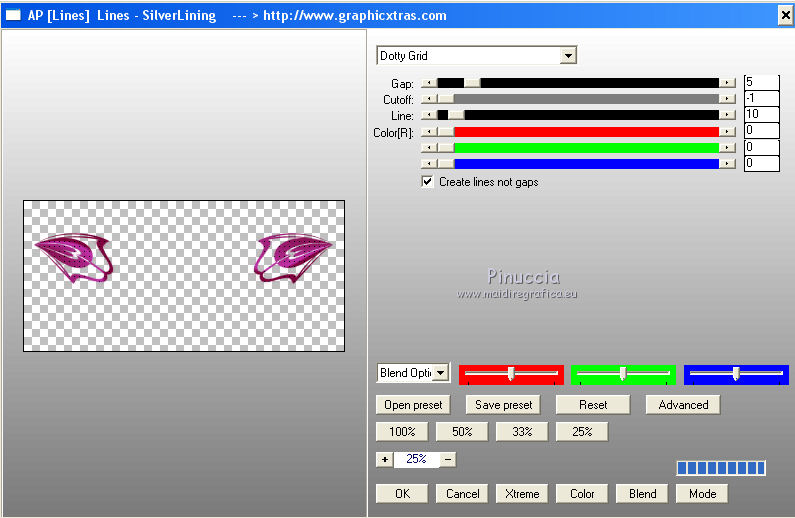The height and width of the screenshot is (518, 795).
Task: Click the 25% zoom value display
Action: click(416, 459)
